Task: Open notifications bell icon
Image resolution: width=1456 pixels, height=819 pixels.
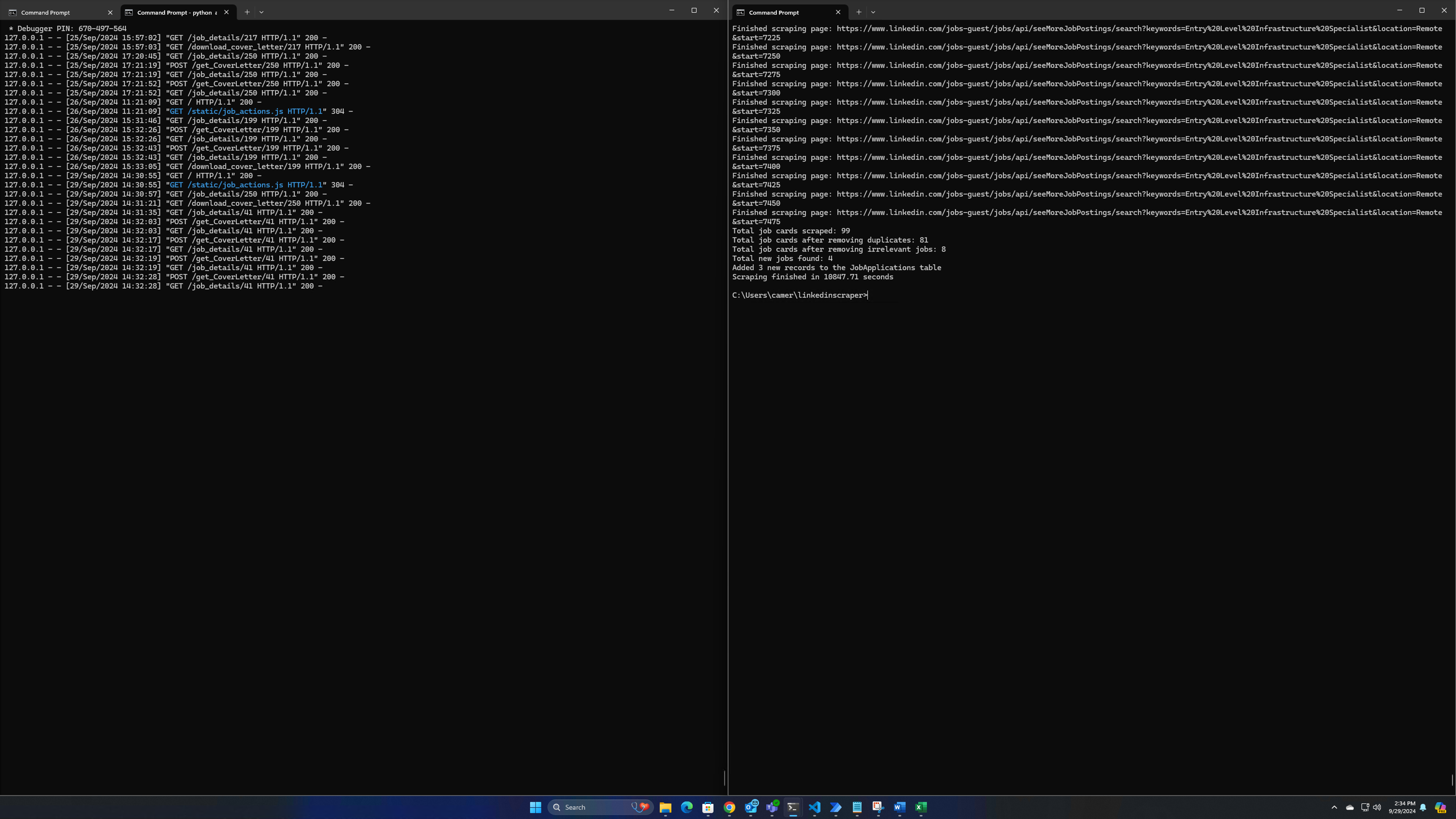Action: click(1423, 807)
